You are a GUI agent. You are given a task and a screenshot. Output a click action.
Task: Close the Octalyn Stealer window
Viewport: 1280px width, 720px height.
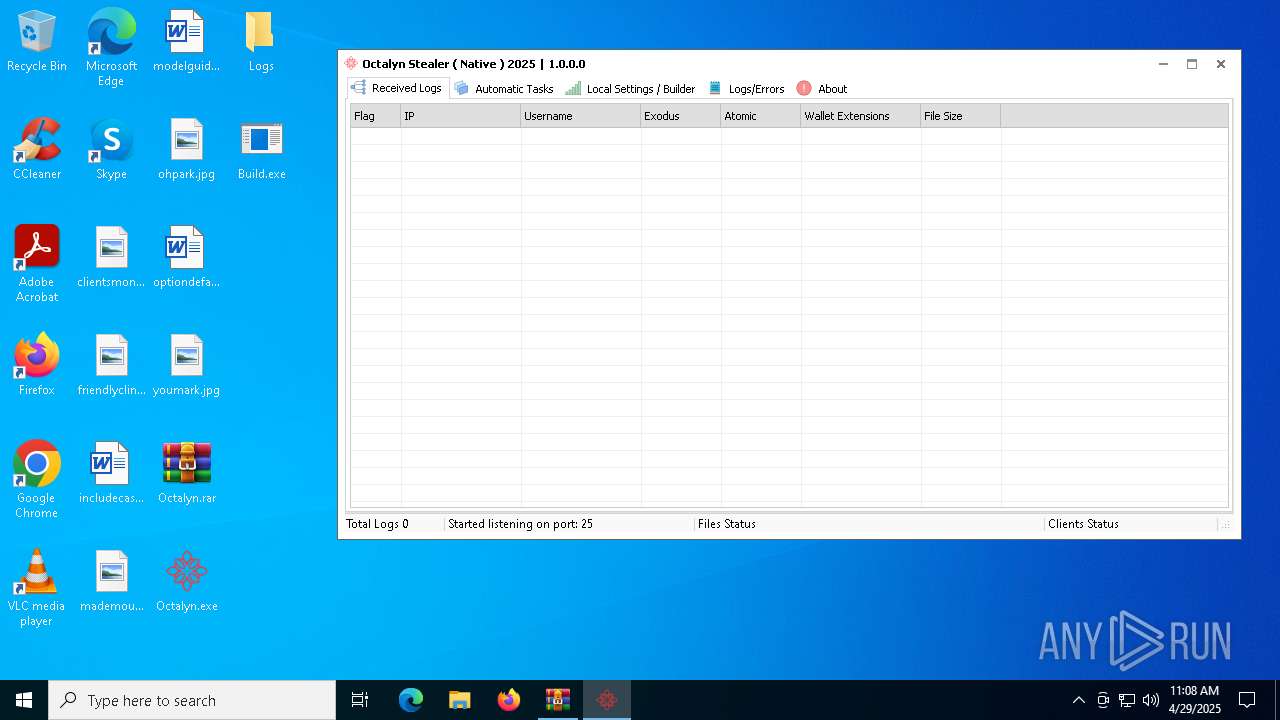1221,64
